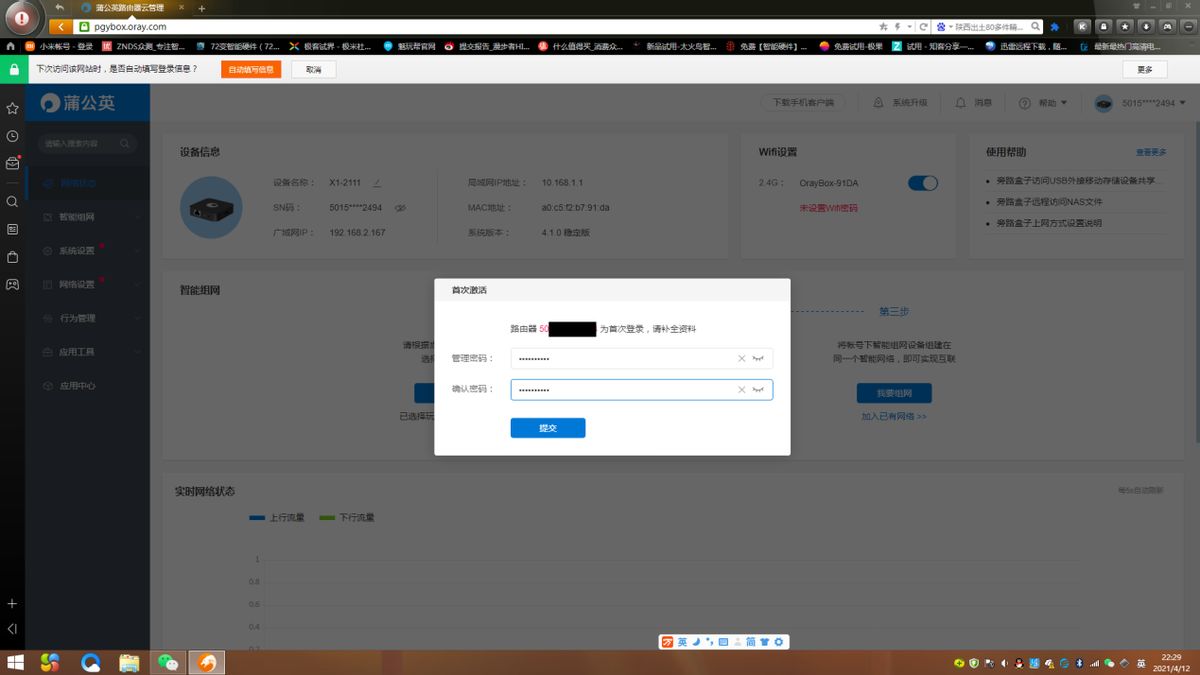
Task: Expand the 系统设置 sidebar menu
Action: click(x=88, y=251)
